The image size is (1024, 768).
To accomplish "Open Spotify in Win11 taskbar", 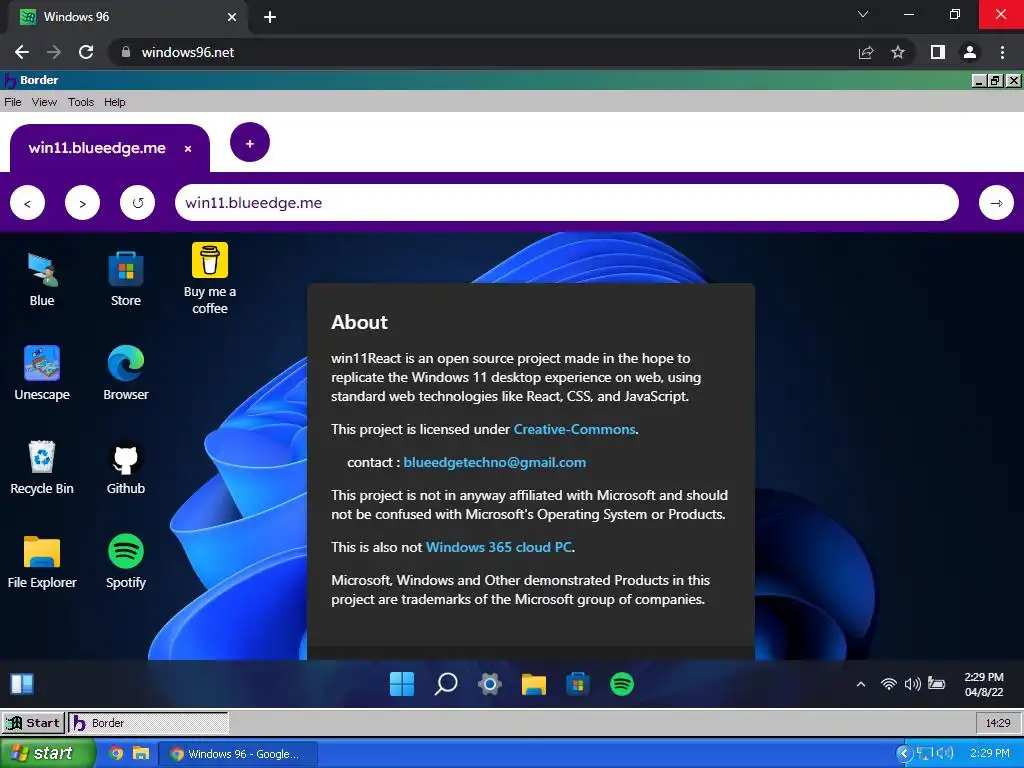I will point(622,684).
